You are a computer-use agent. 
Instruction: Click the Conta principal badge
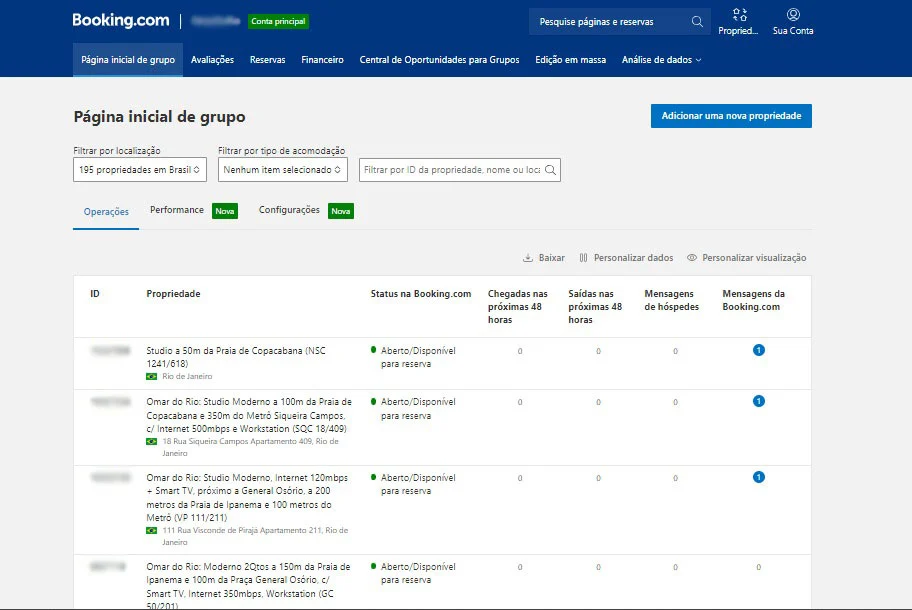[x=278, y=22]
